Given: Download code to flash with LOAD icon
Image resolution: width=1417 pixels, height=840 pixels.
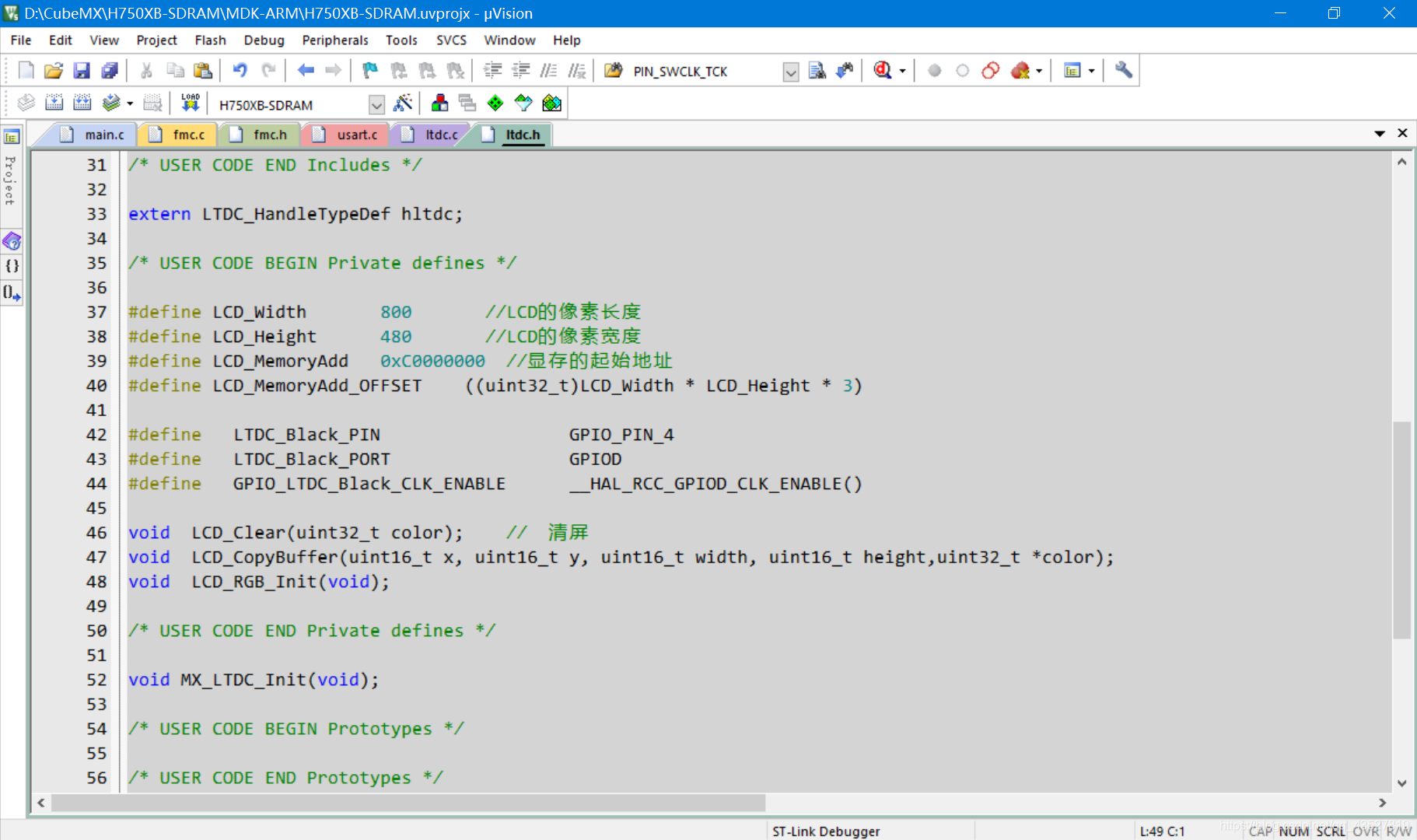Looking at the screenshot, I should [190, 103].
